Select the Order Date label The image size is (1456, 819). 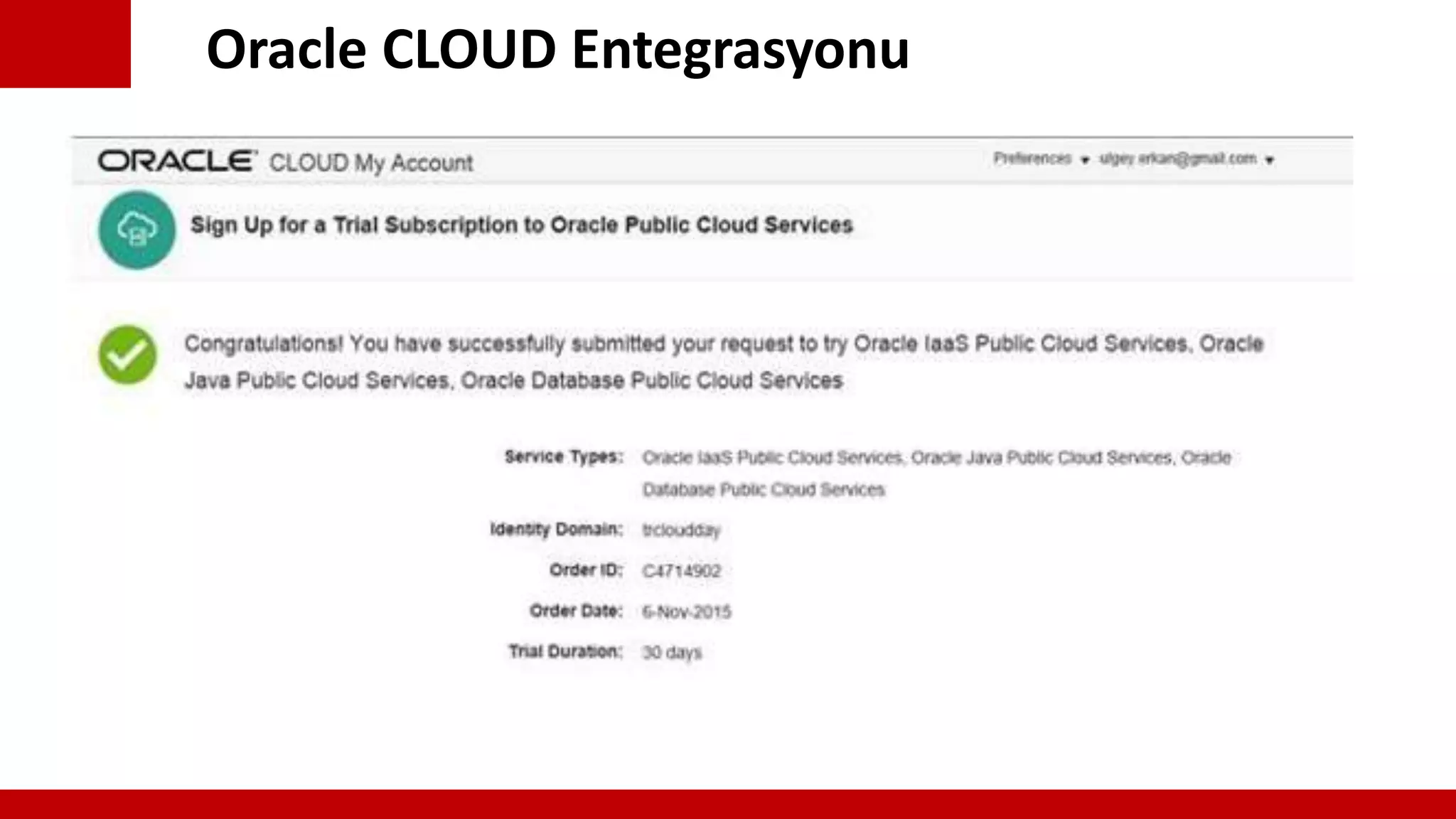tap(576, 611)
